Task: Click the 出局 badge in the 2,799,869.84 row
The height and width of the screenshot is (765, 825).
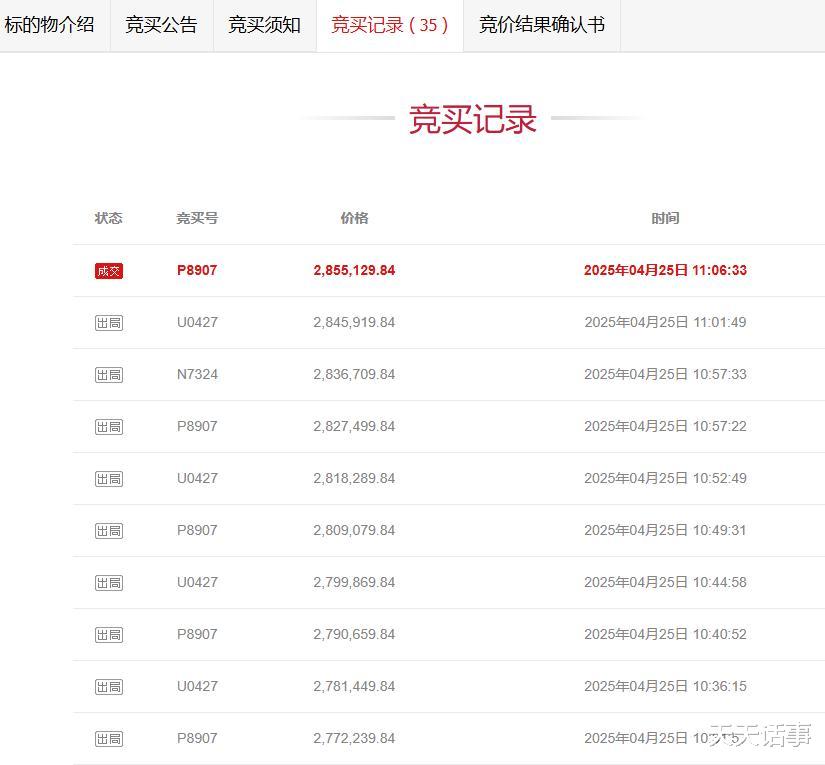Action: (109, 583)
